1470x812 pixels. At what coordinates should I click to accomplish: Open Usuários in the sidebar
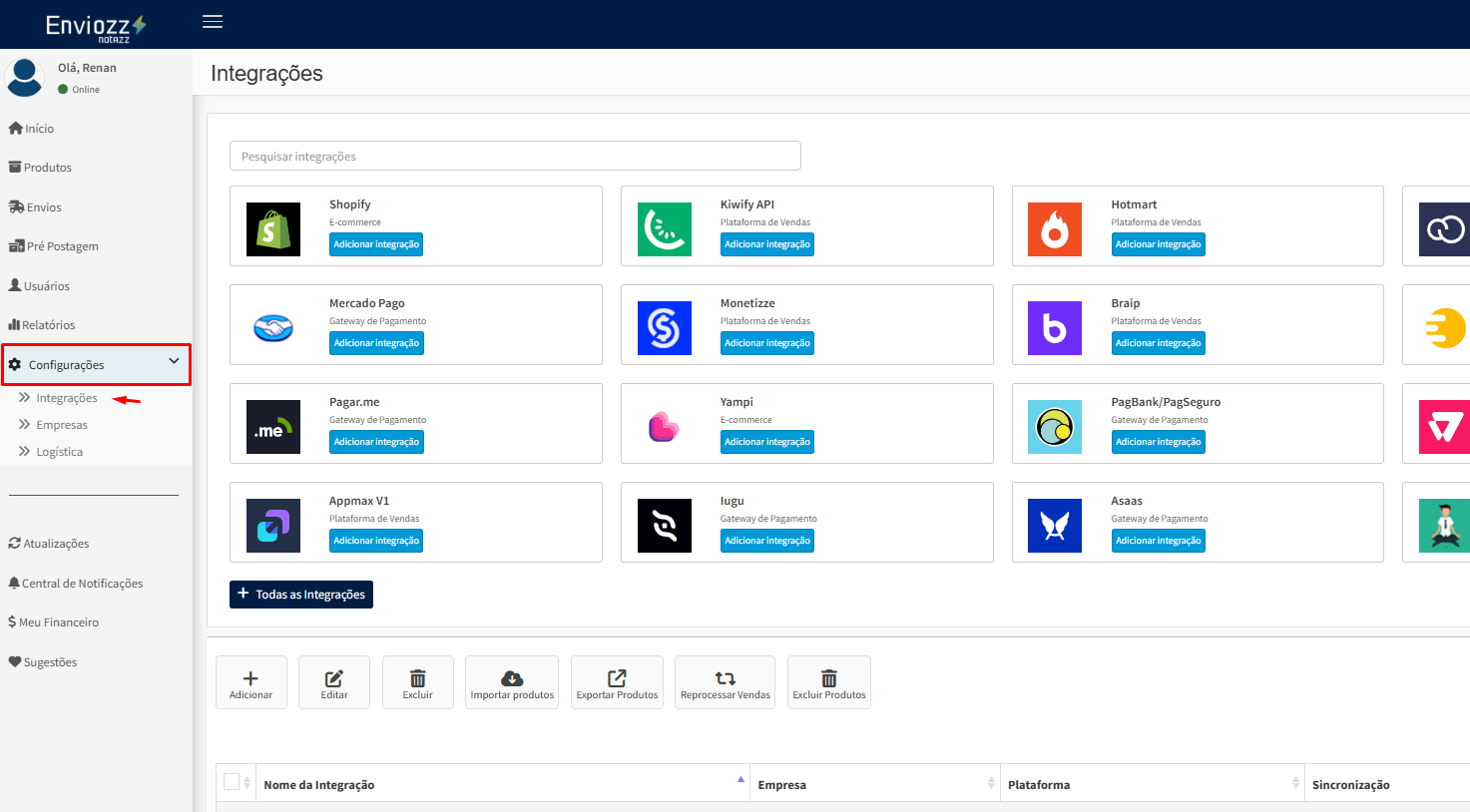tap(39, 286)
